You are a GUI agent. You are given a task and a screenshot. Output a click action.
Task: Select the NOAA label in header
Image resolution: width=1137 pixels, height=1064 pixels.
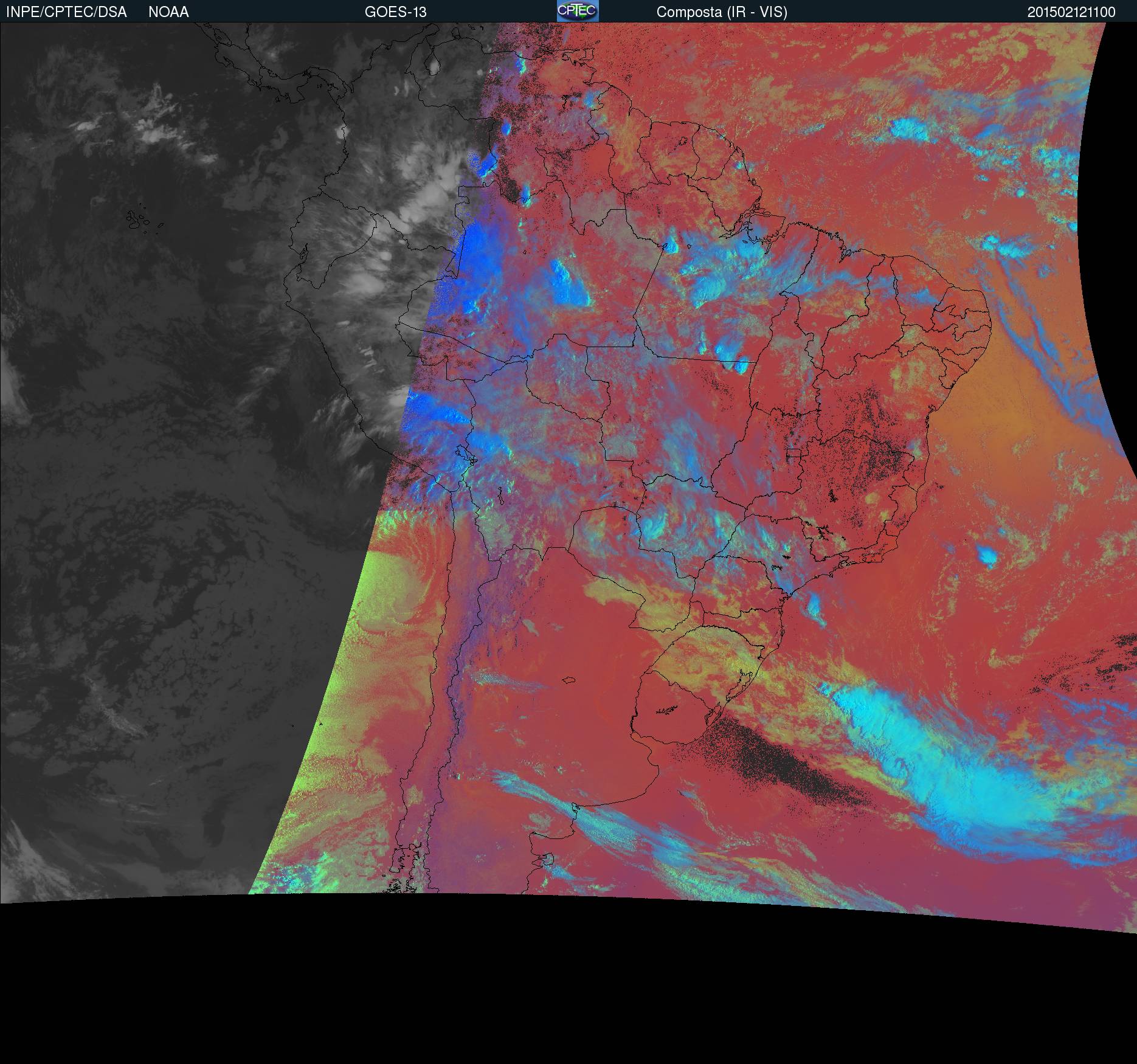pyautogui.click(x=168, y=12)
